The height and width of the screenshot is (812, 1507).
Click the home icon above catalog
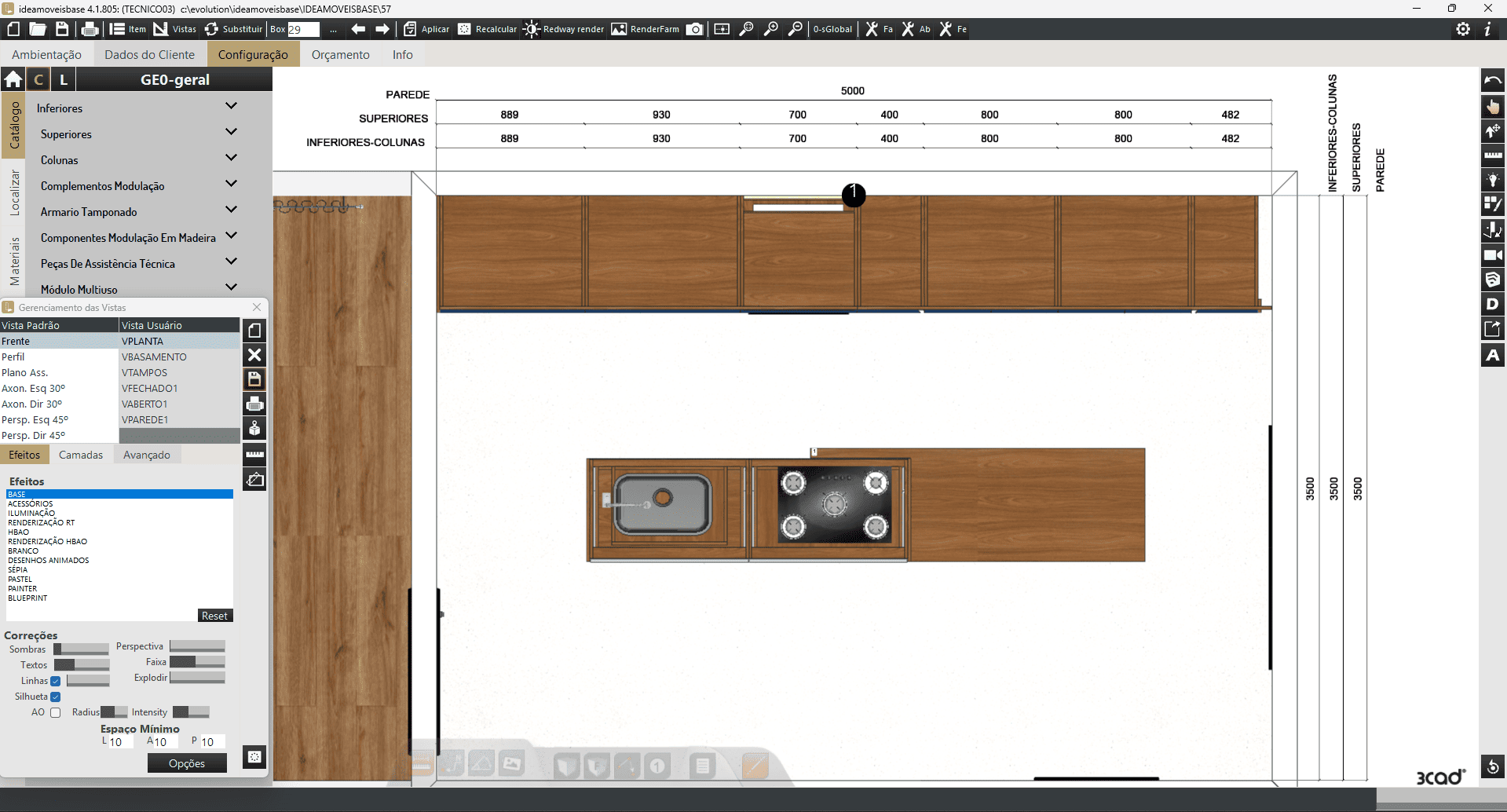(13, 79)
